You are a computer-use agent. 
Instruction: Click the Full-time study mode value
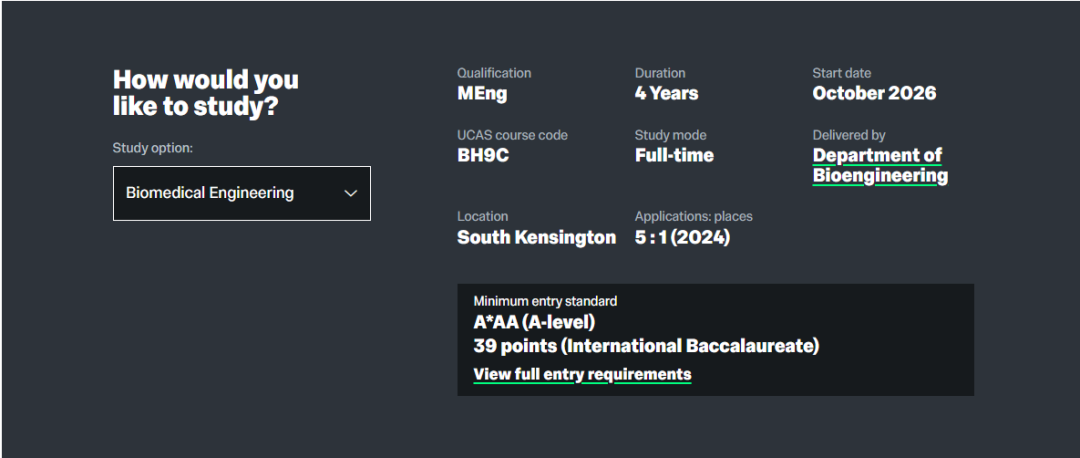[x=674, y=156]
